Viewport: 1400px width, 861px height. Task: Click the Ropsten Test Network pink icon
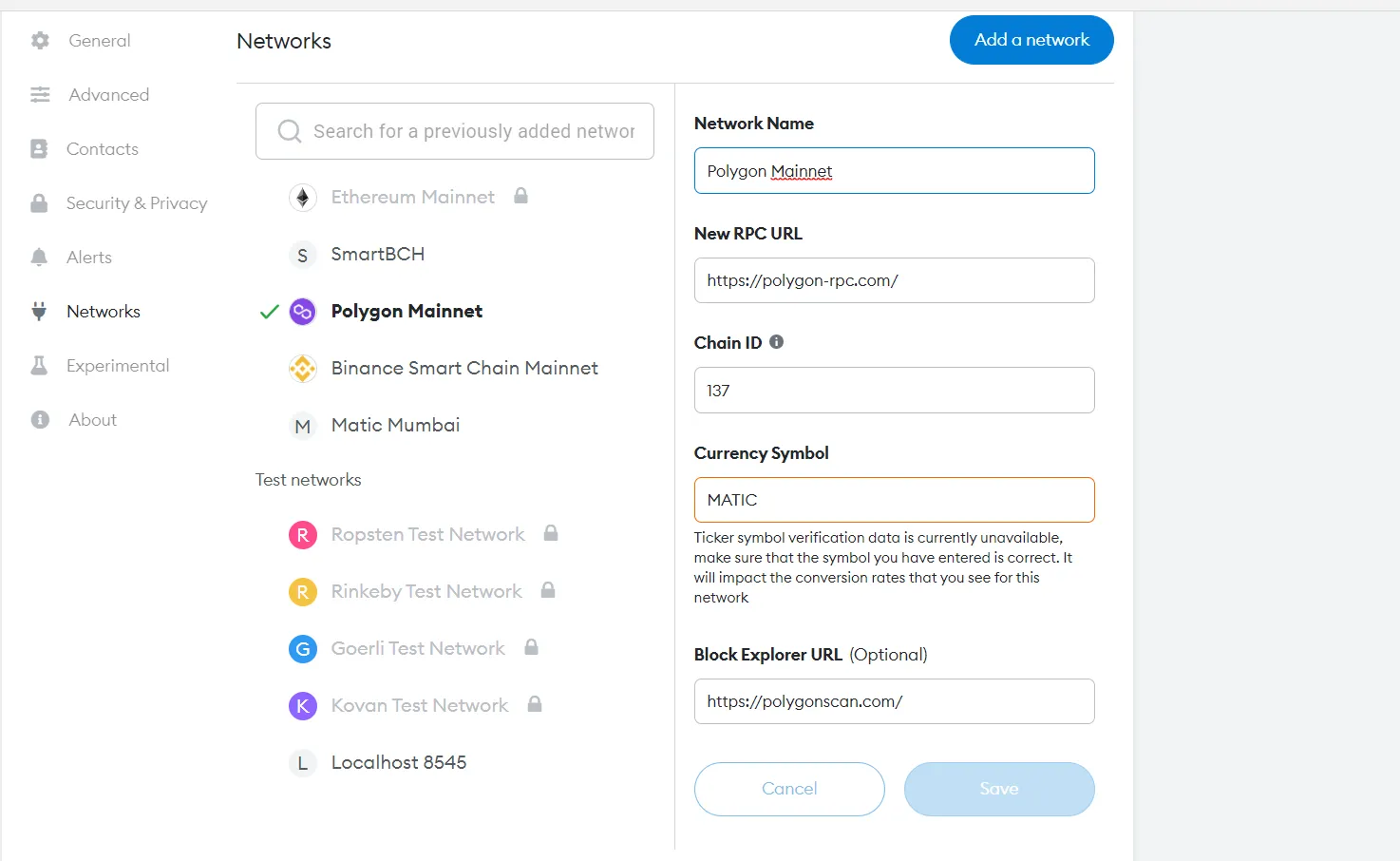click(302, 535)
